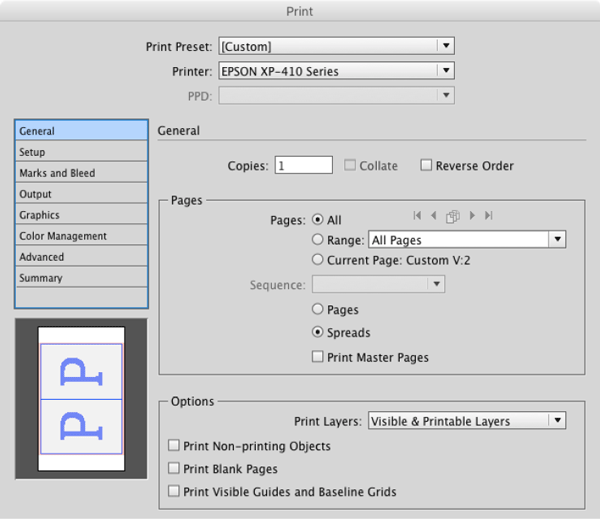The width and height of the screenshot is (600, 519).
Task: Switch to the Setup panel
Action: point(81,152)
